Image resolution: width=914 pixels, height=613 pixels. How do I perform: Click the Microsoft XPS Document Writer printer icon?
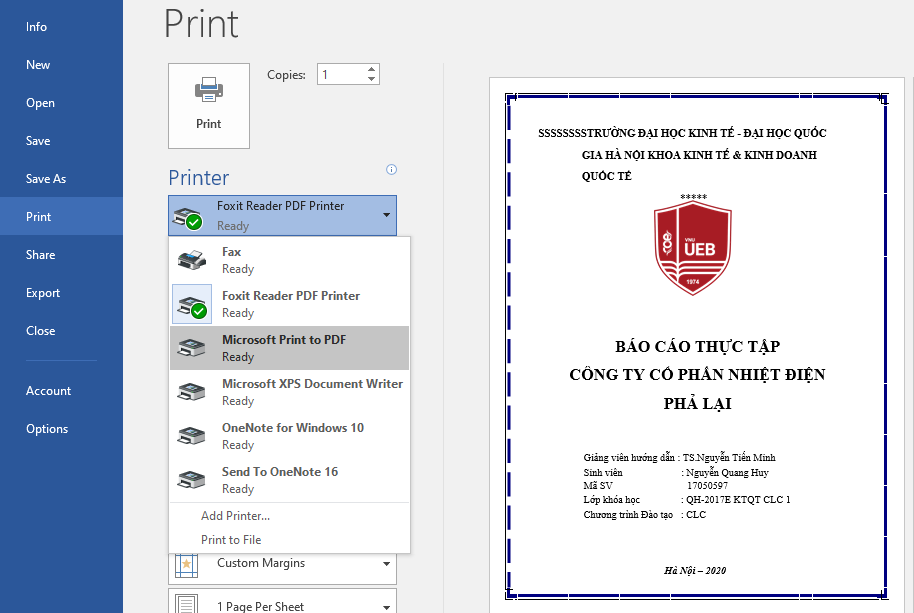click(x=192, y=392)
